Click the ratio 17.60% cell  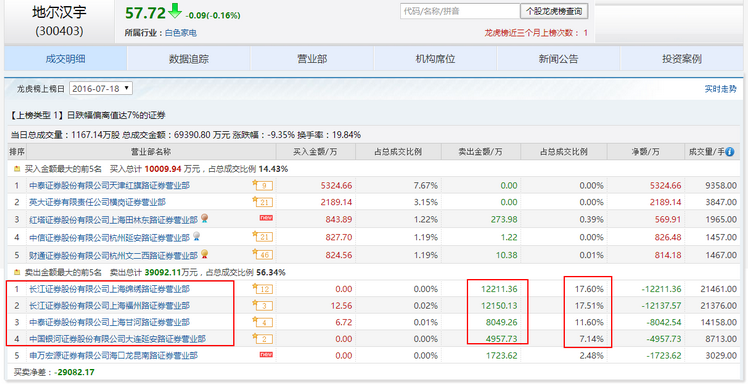pos(590,289)
